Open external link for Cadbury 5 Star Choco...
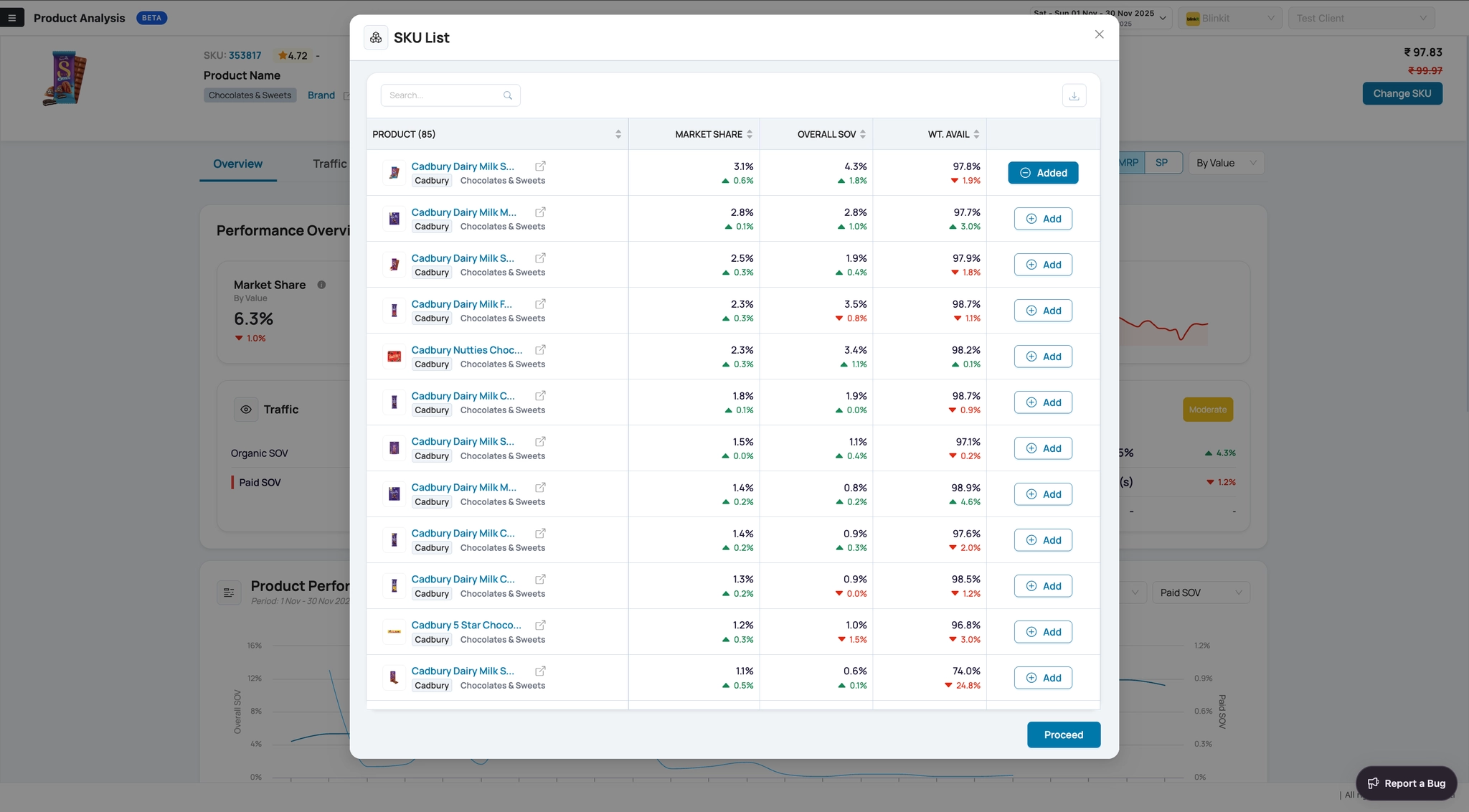1469x812 pixels. 540,625
